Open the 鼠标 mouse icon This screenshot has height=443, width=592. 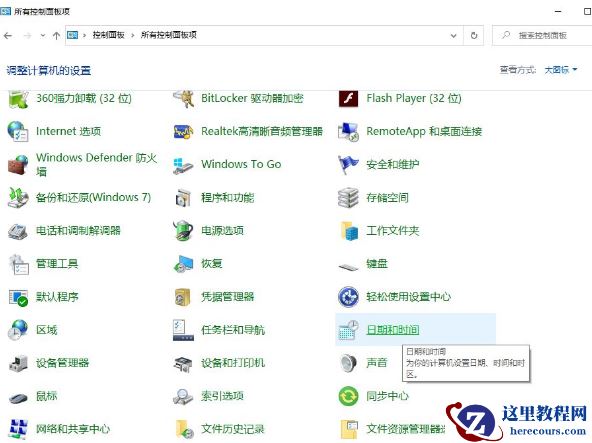[18, 398]
